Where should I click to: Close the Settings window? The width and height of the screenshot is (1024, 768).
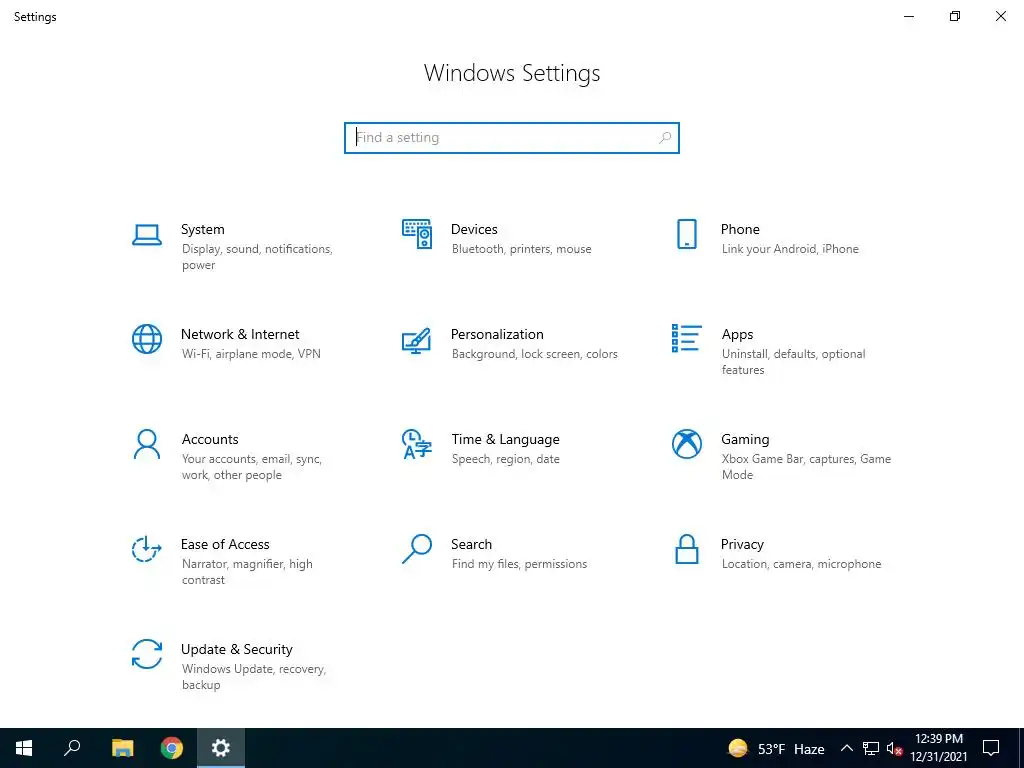1000,16
